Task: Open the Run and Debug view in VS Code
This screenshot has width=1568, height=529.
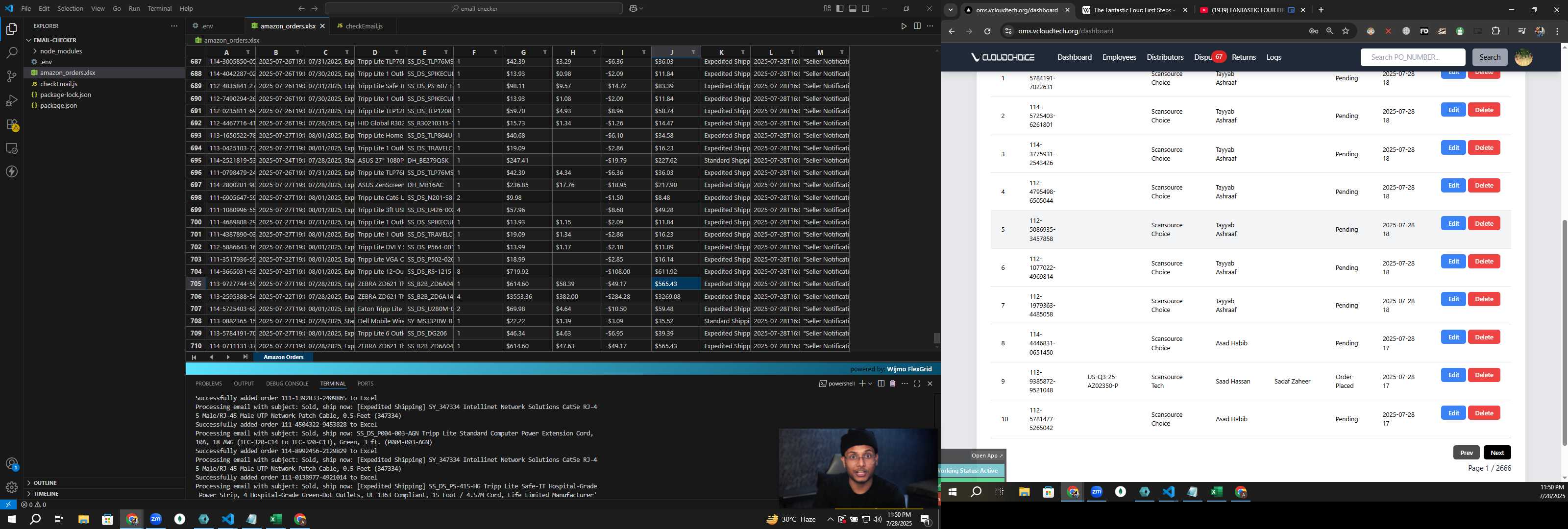Action: tap(12, 100)
